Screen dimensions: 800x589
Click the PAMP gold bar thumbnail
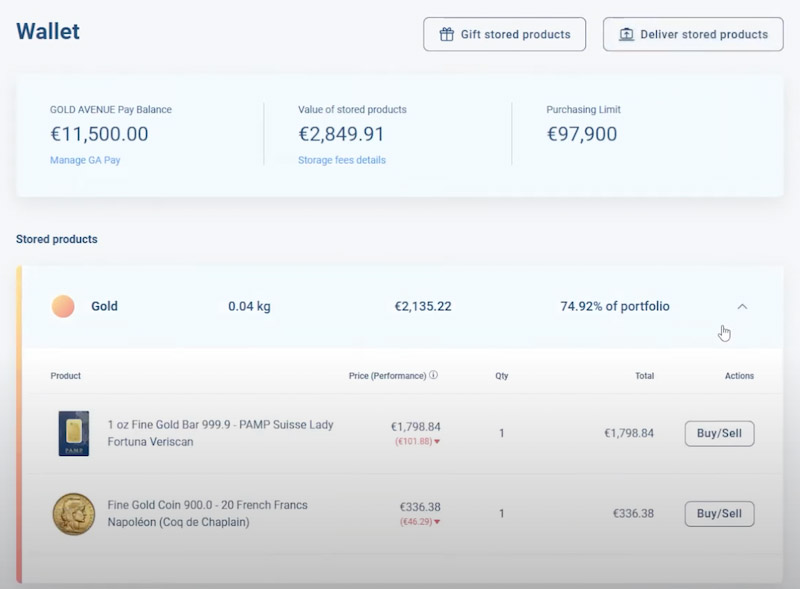pos(73,433)
